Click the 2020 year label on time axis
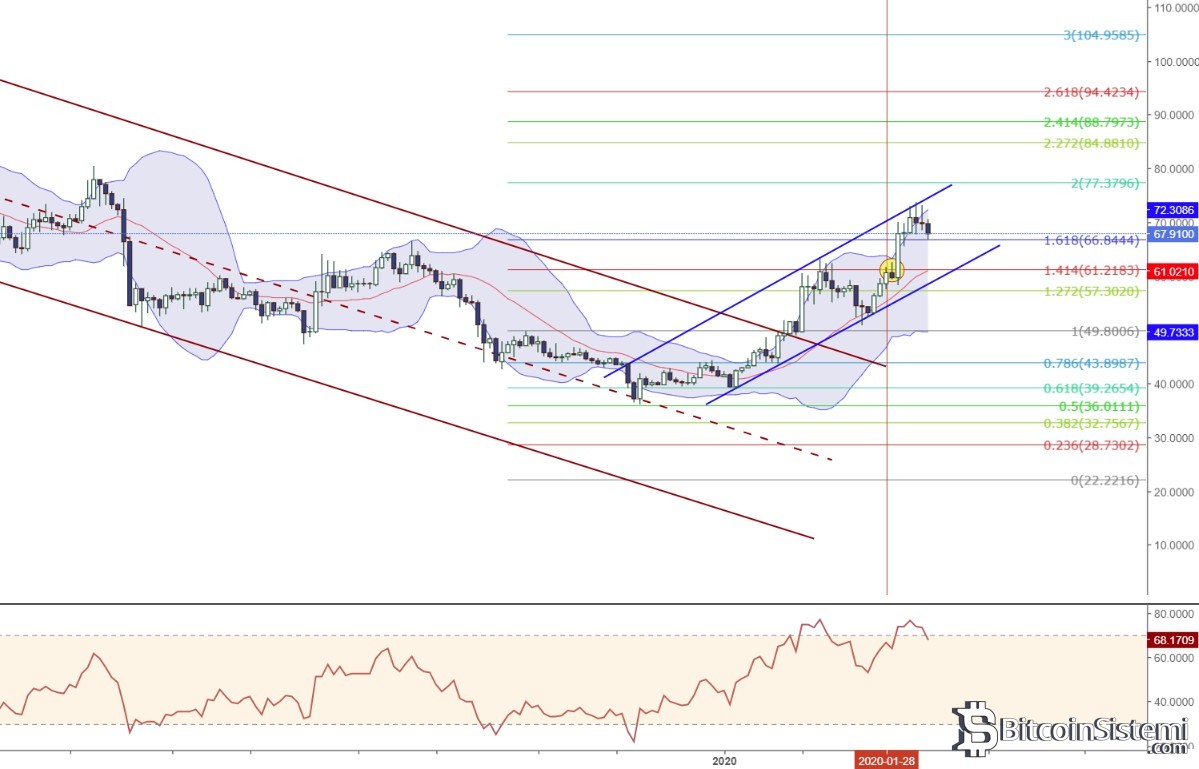1199x769 pixels. pos(725,760)
